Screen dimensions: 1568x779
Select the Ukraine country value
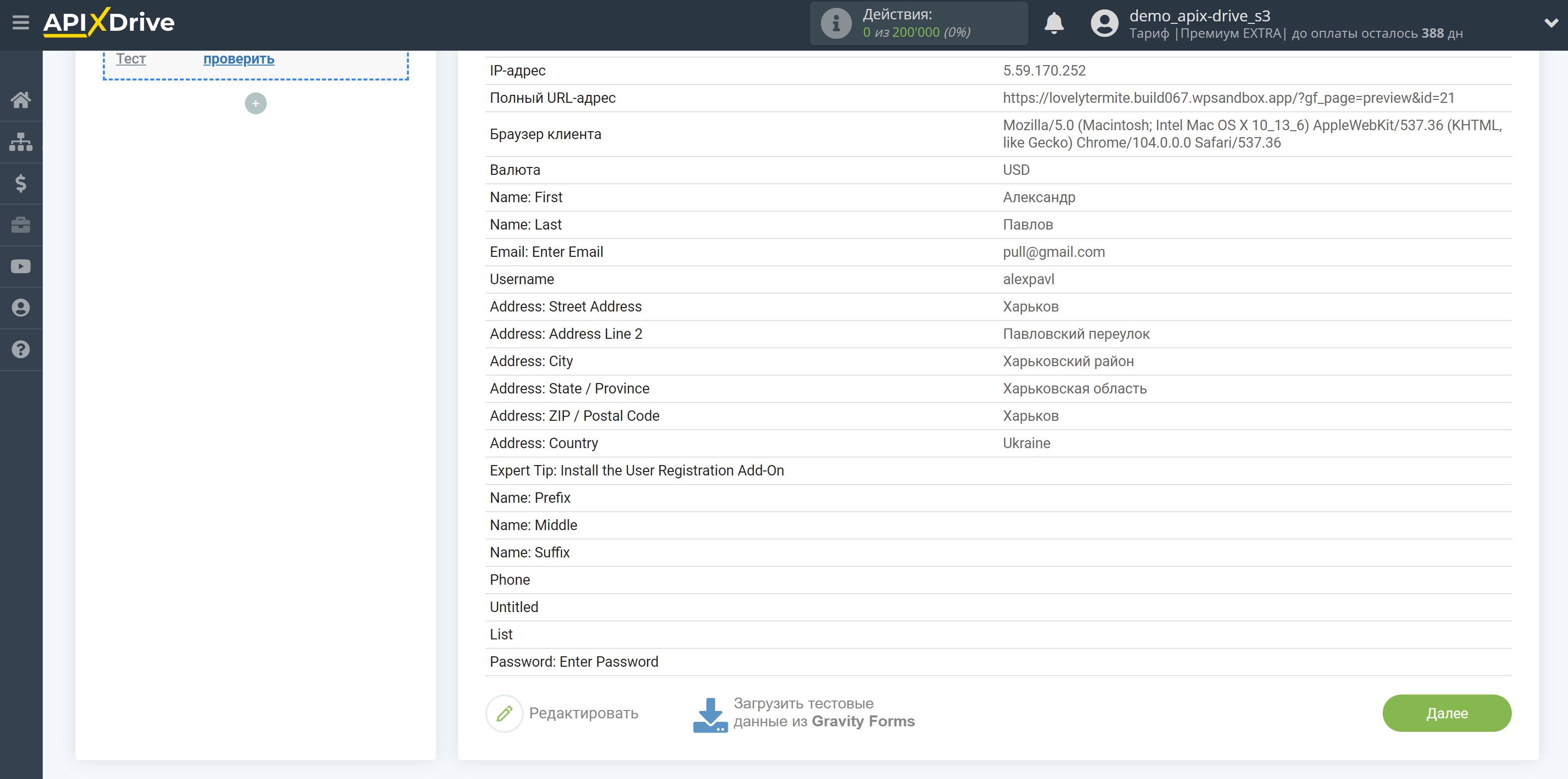click(1026, 443)
